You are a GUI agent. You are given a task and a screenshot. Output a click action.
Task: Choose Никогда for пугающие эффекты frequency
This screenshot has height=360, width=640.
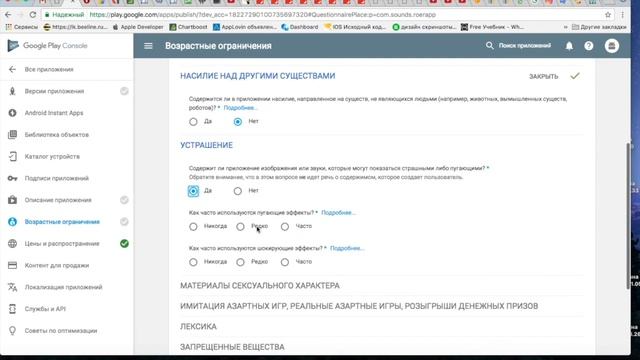click(x=193, y=227)
